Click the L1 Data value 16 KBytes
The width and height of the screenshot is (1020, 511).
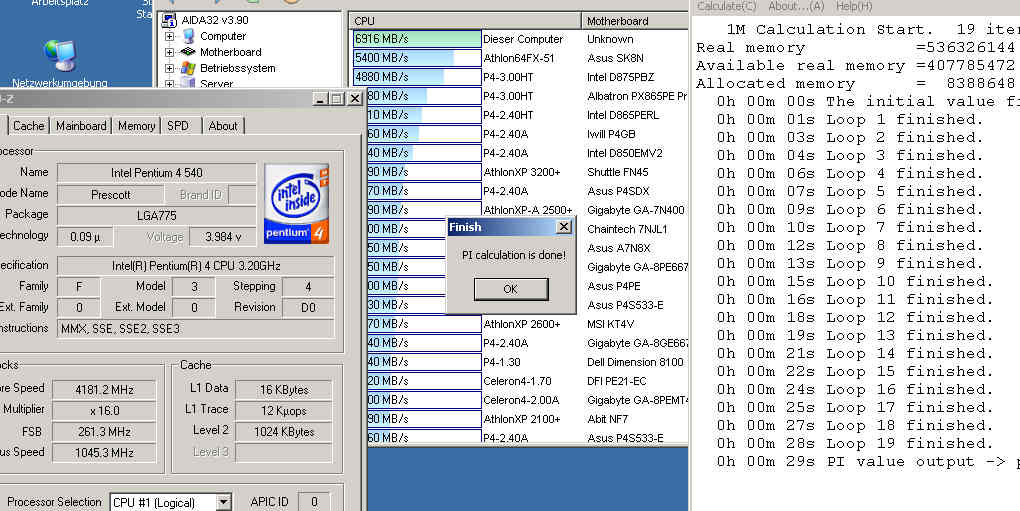284,389
